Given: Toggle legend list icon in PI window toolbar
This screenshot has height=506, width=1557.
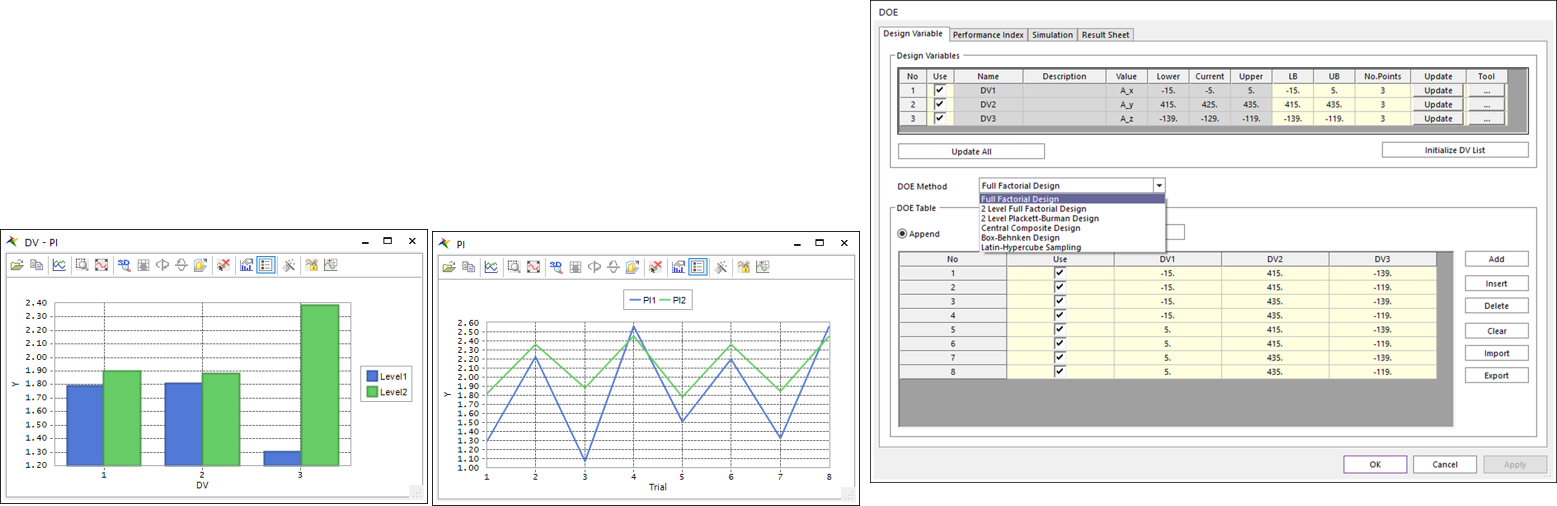Looking at the screenshot, I should coord(698,267).
